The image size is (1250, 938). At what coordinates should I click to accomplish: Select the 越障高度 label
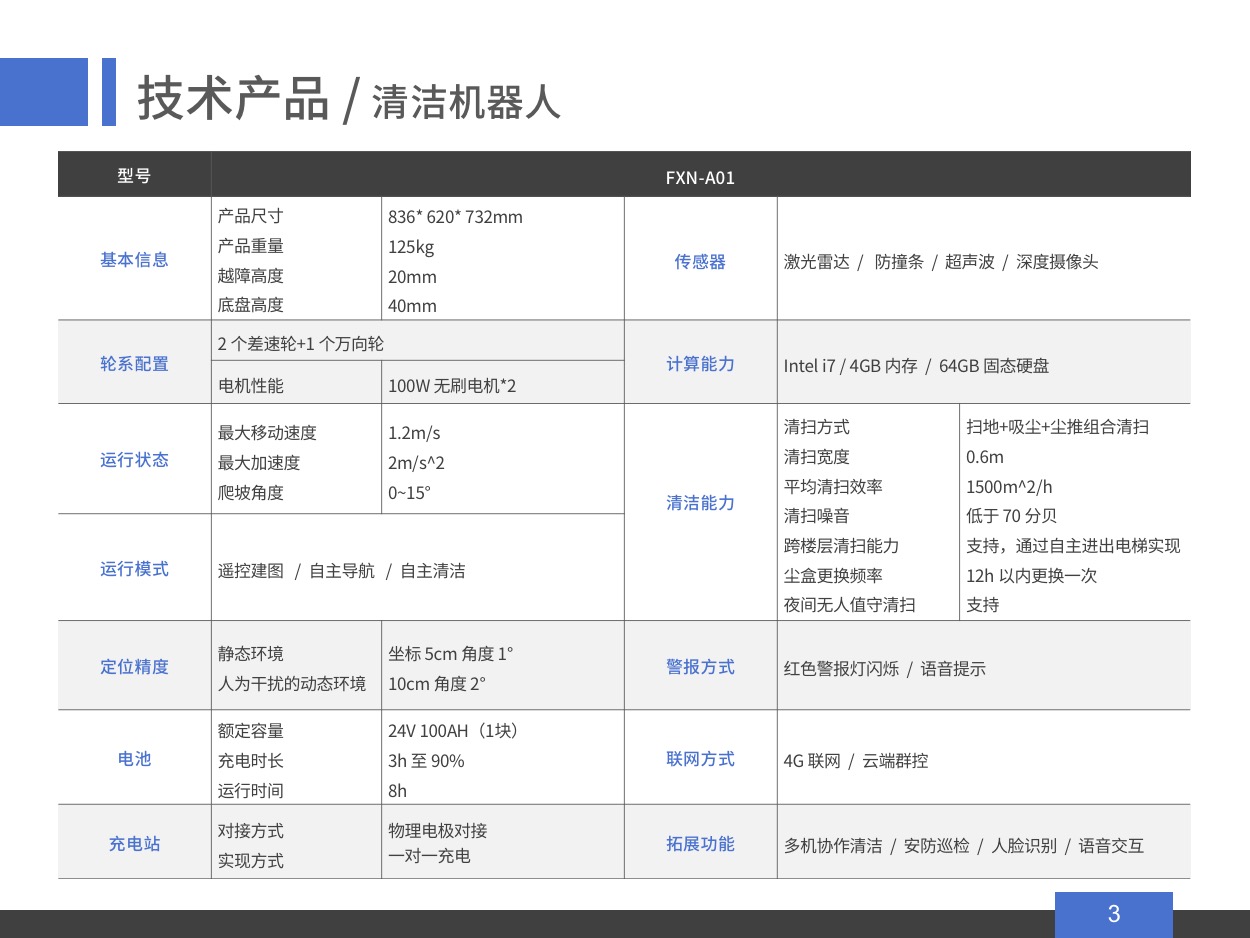pos(251,276)
